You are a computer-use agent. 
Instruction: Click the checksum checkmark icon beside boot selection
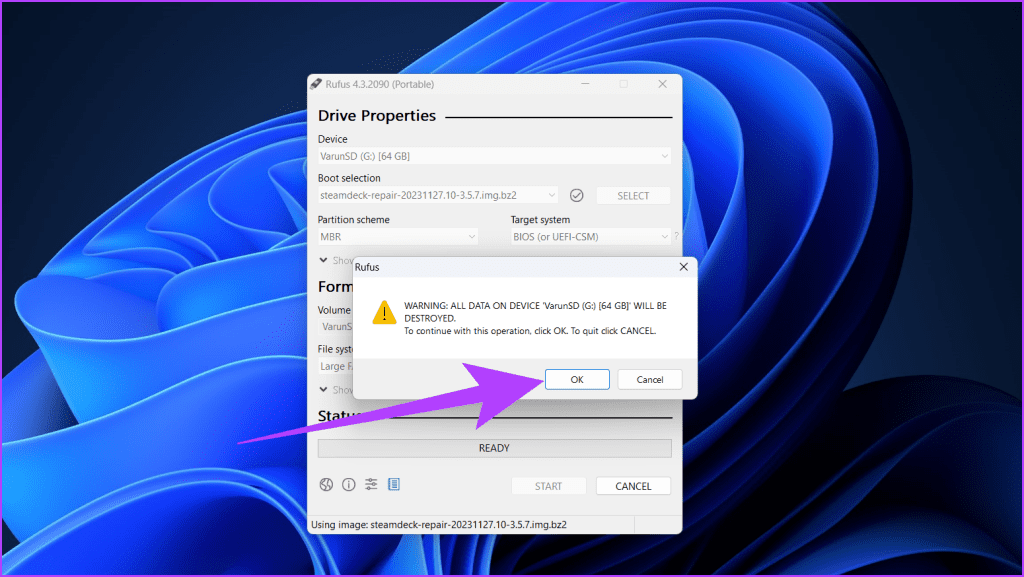(577, 195)
